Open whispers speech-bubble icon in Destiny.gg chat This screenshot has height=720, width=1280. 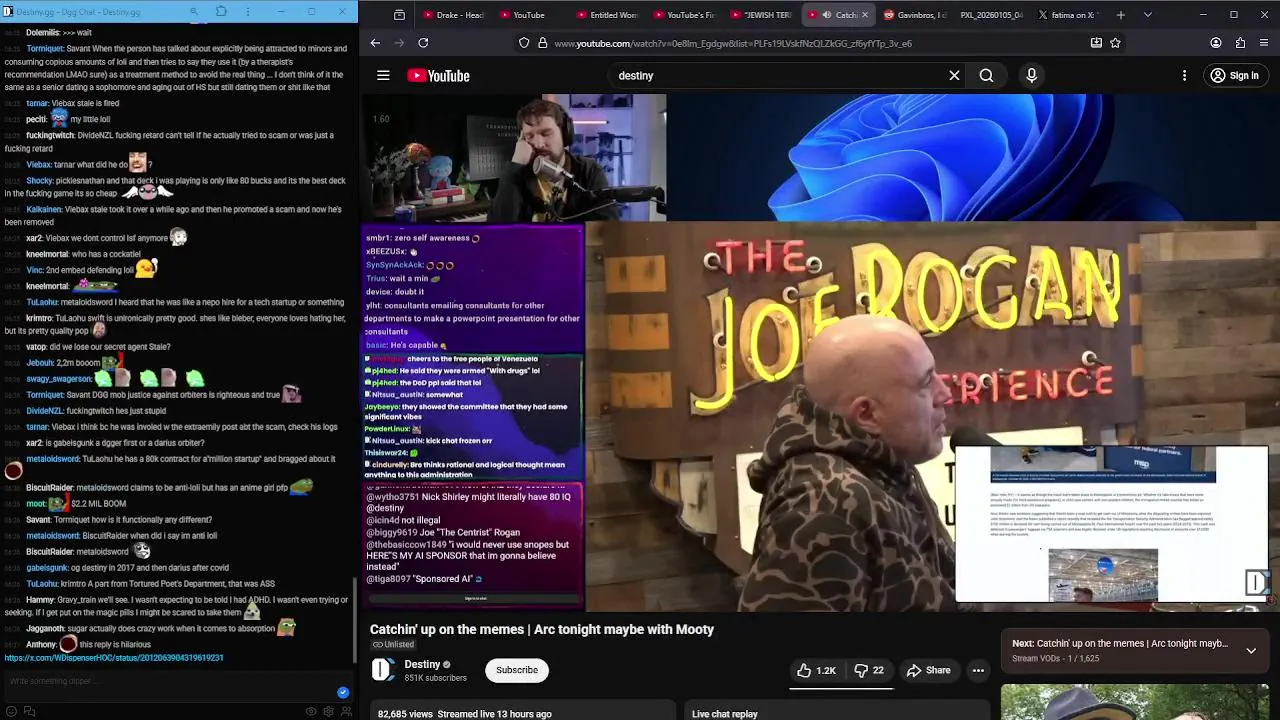click(x=29, y=711)
